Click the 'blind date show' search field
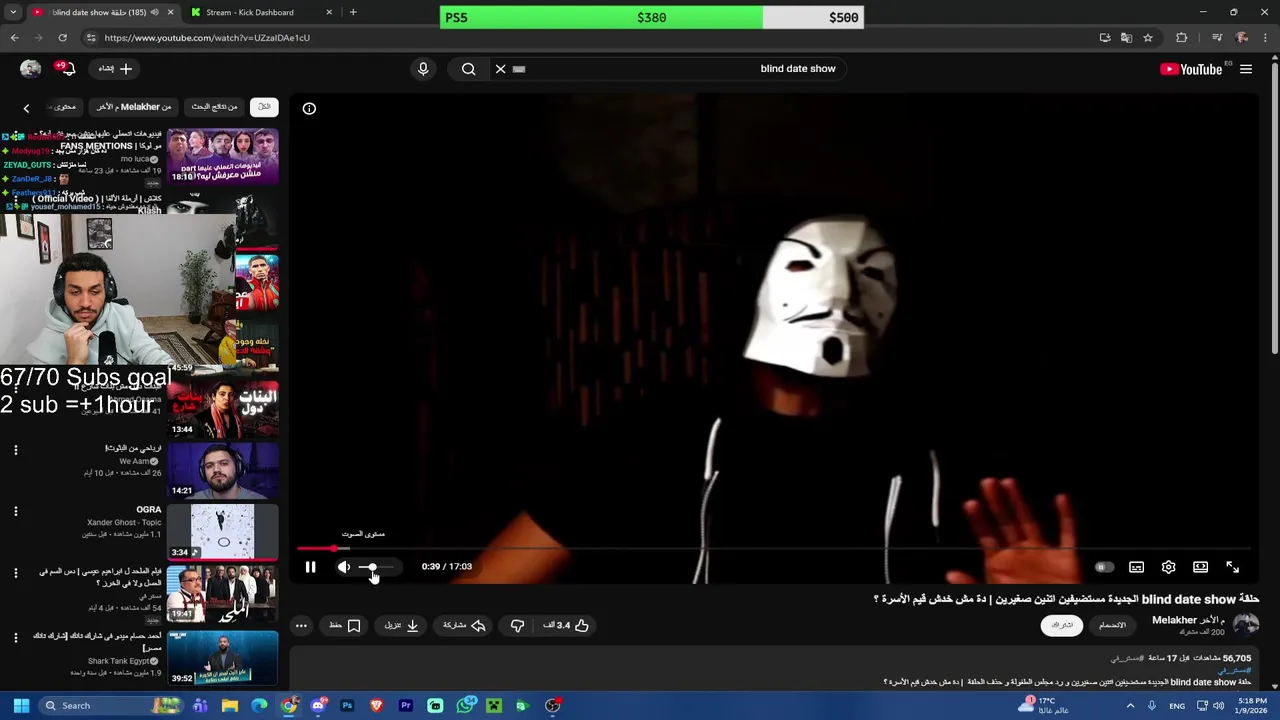 (680, 69)
